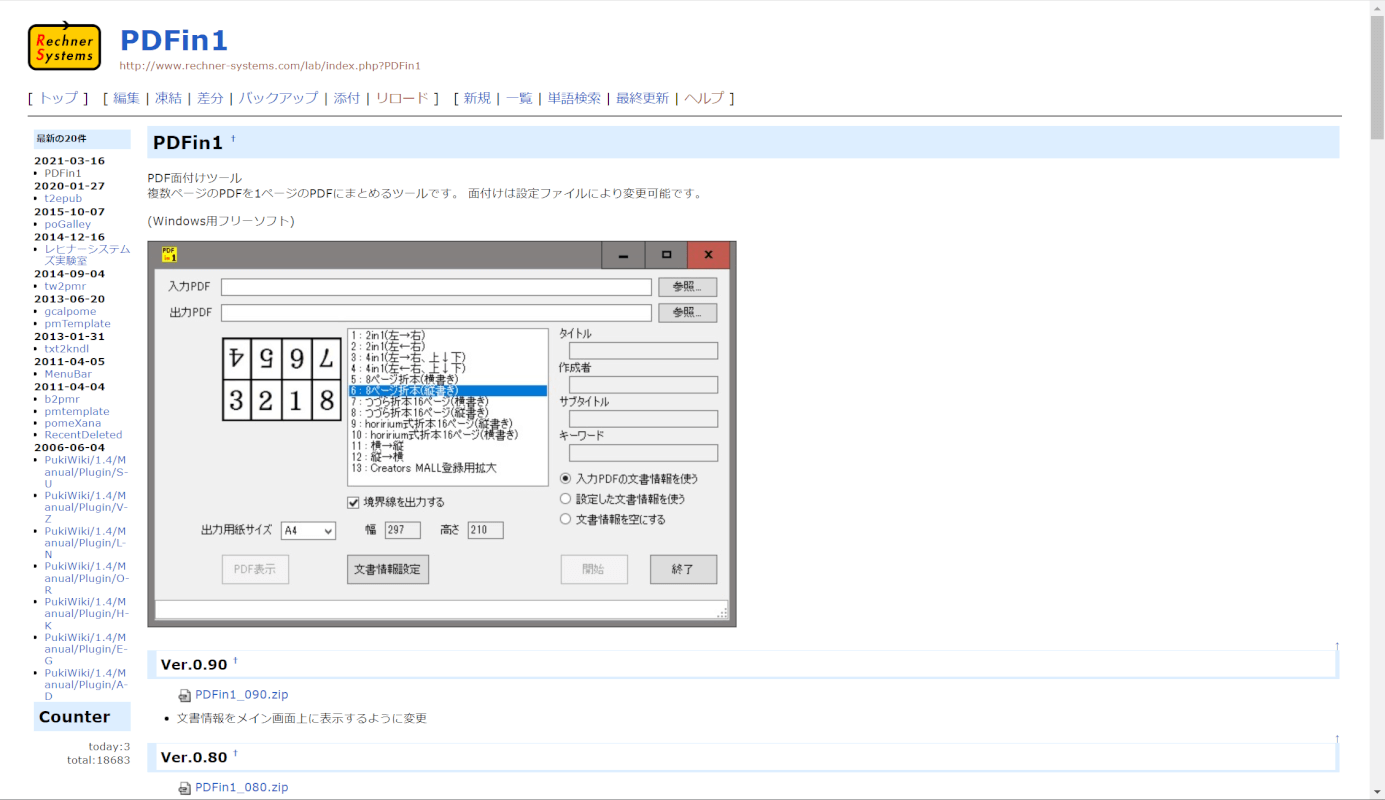Select 設定した文書情報を使う radio button
Viewport: 1385px width, 800px height.
[565, 498]
